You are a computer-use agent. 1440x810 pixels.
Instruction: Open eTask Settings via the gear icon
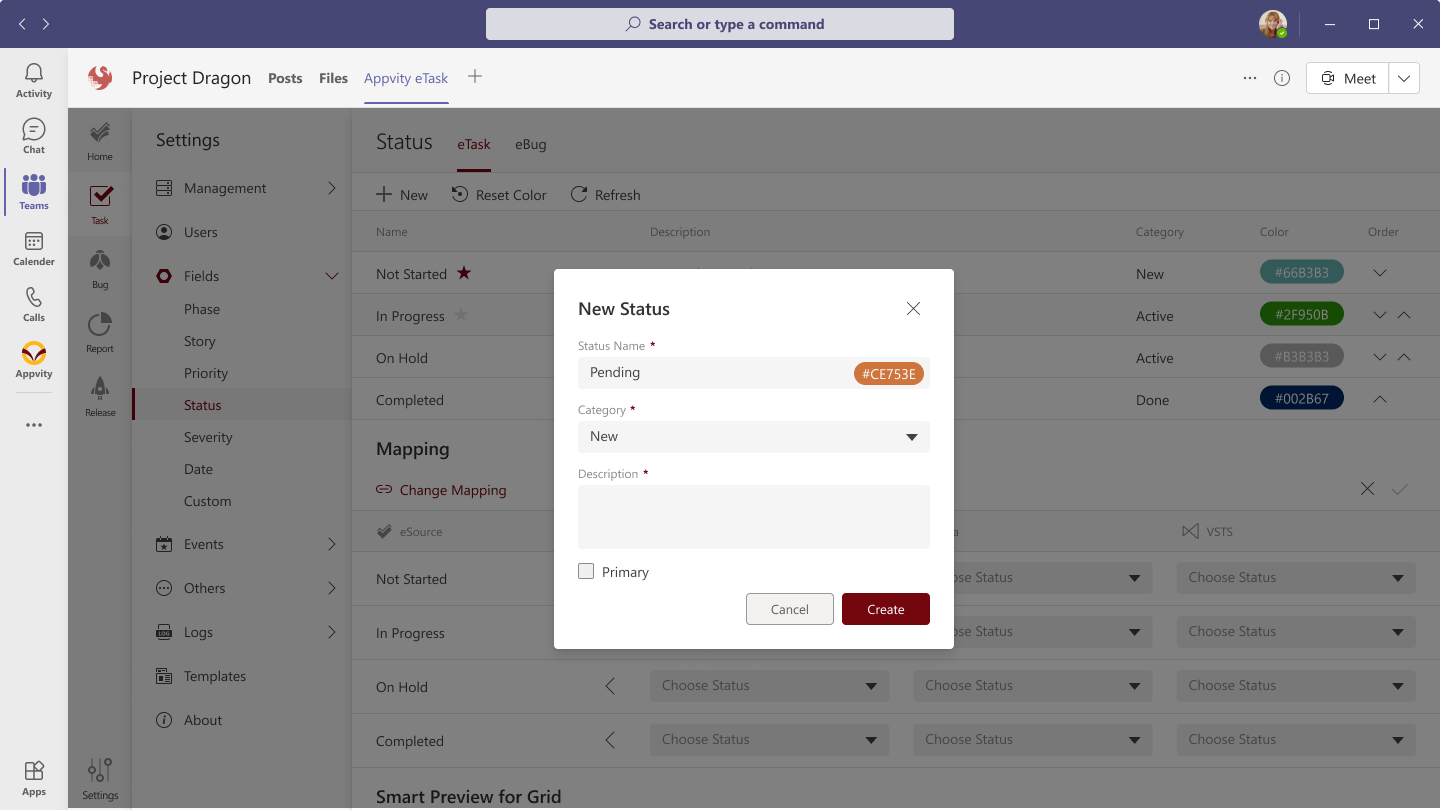point(99,775)
